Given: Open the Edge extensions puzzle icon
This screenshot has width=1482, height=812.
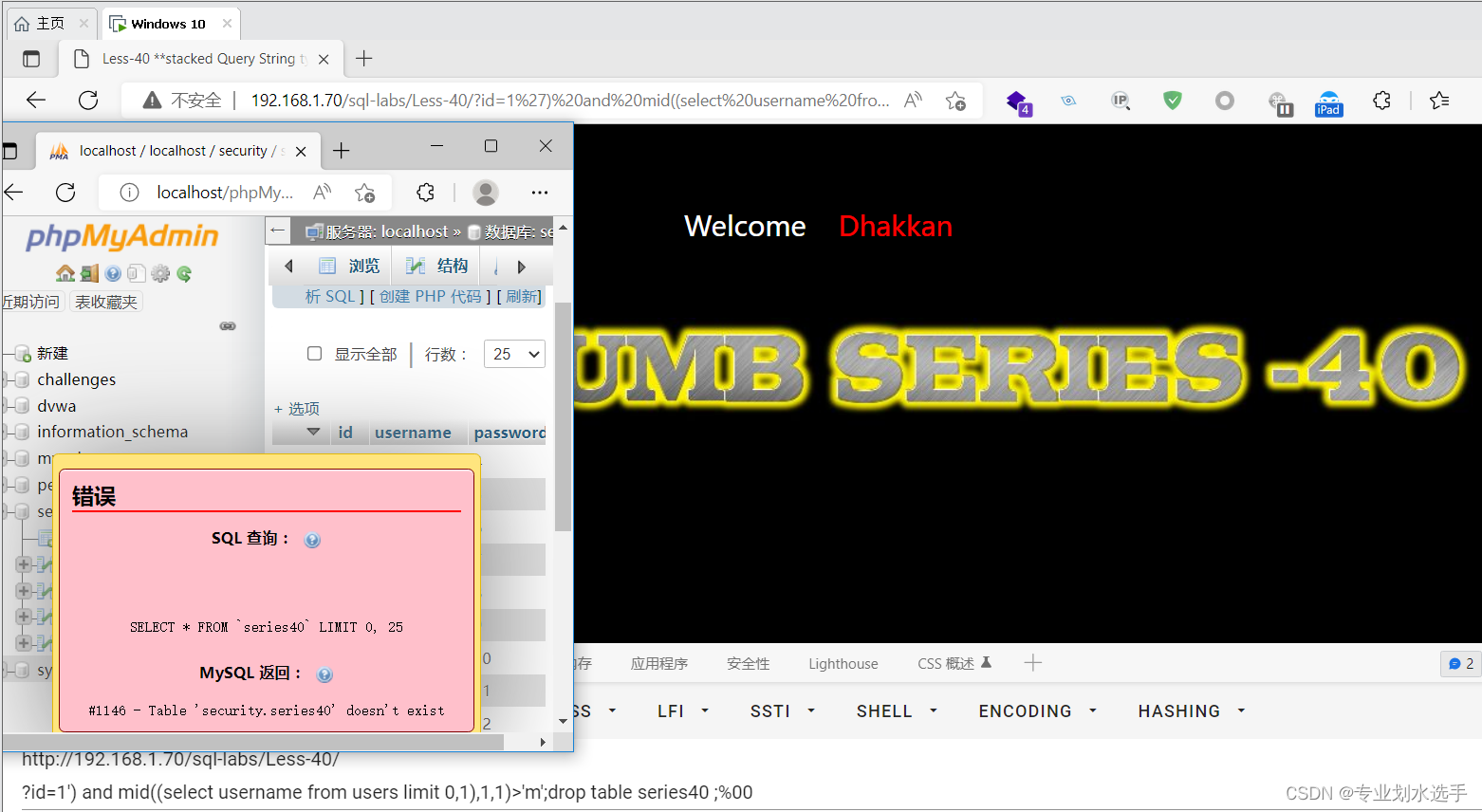Looking at the screenshot, I should 1381,100.
